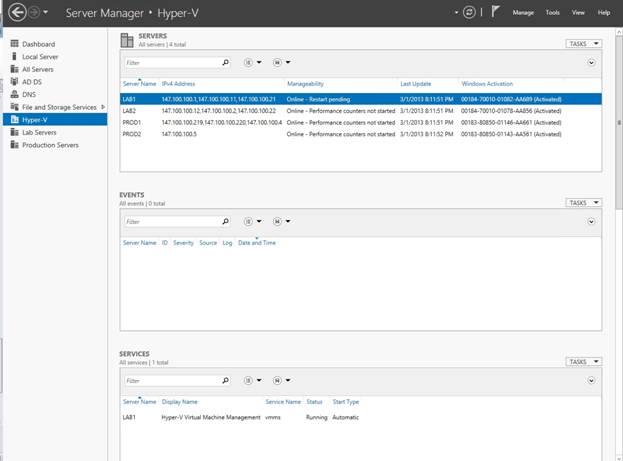Select the LAB2 server row
This screenshot has height=461, width=623.
361,111
